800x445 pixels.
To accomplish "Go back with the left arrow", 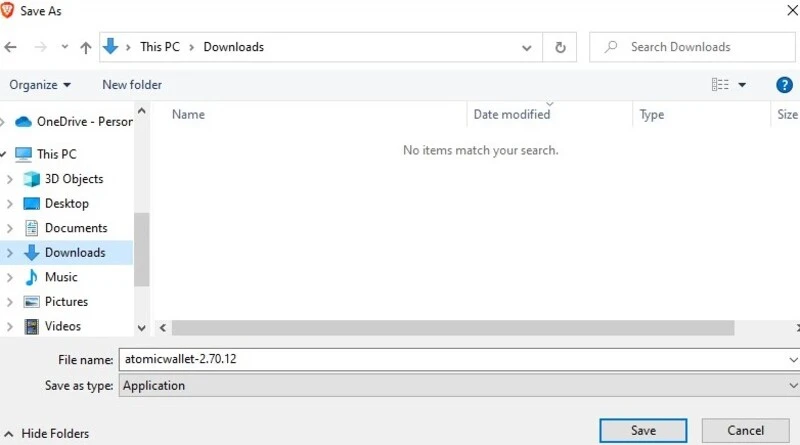I will (10, 47).
